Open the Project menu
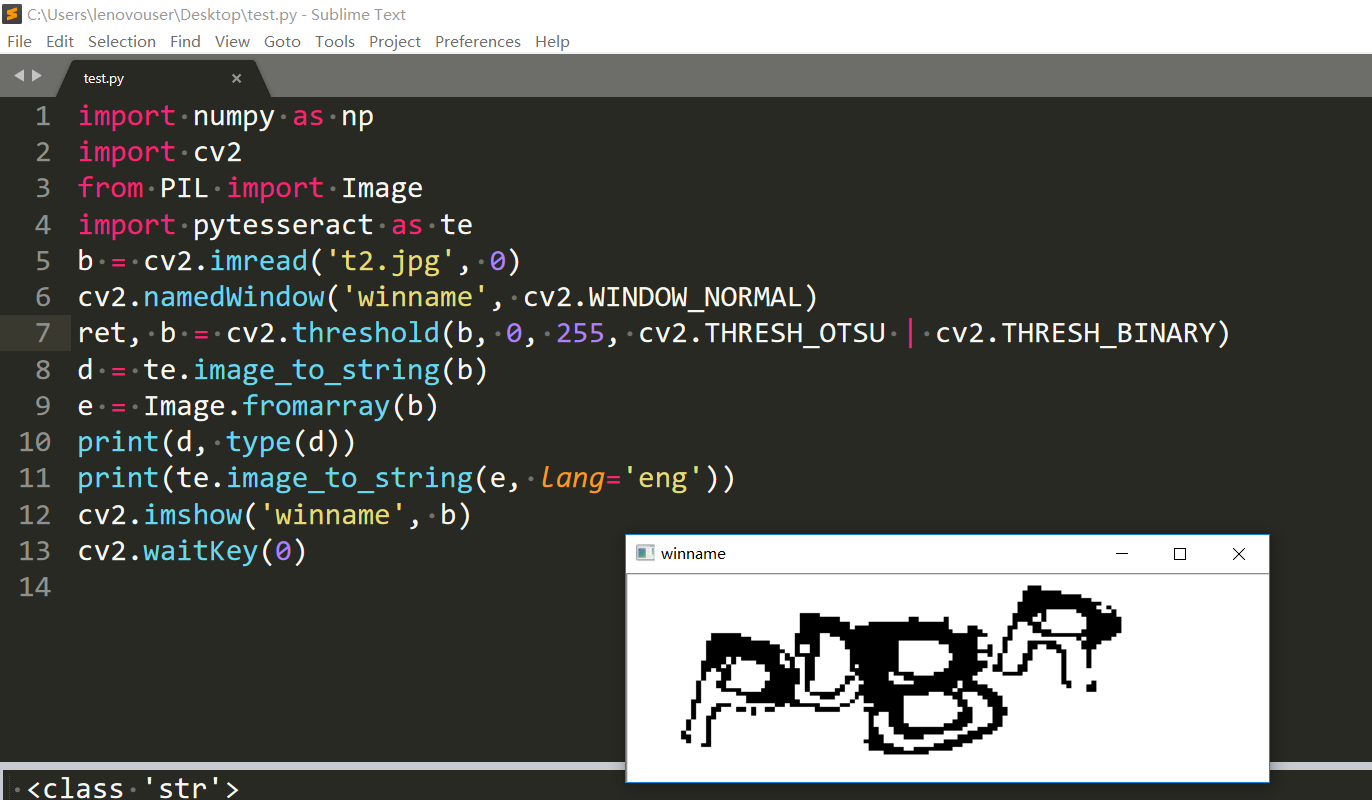This screenshot has height=800, width=1372. click(x=395, y=41)
